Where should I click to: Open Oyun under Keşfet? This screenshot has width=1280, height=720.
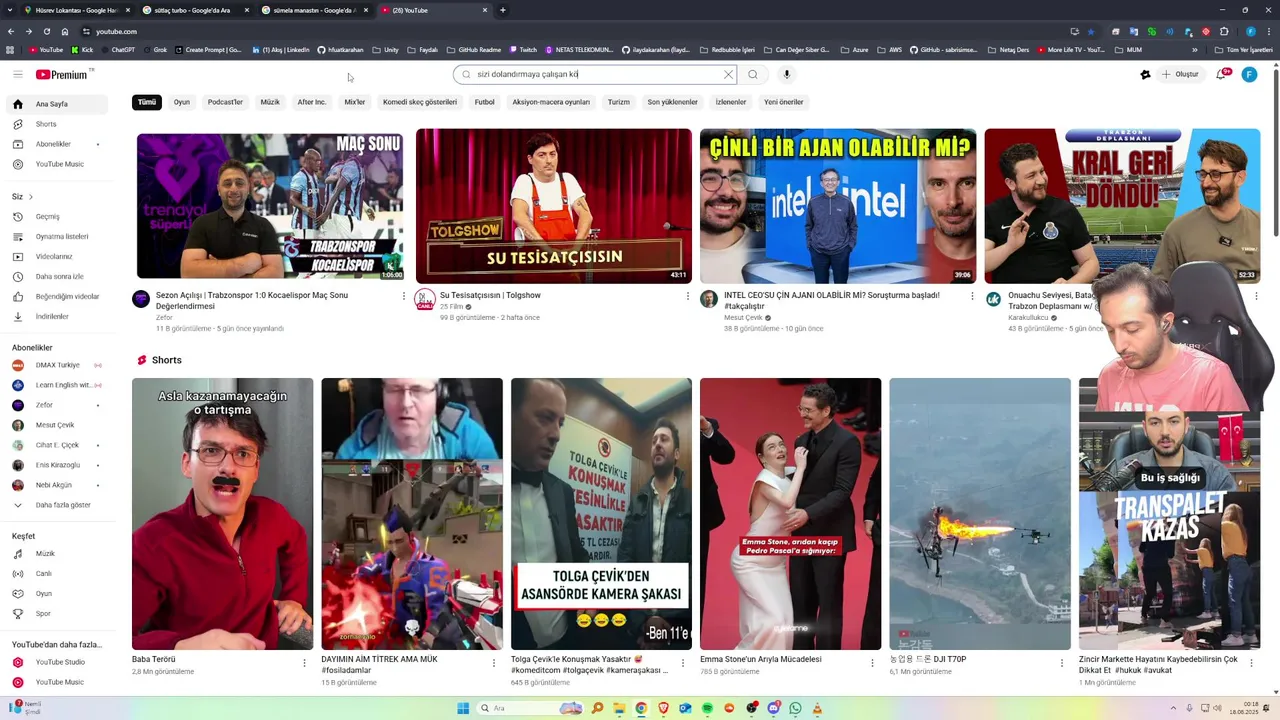[x=57, y=593]
